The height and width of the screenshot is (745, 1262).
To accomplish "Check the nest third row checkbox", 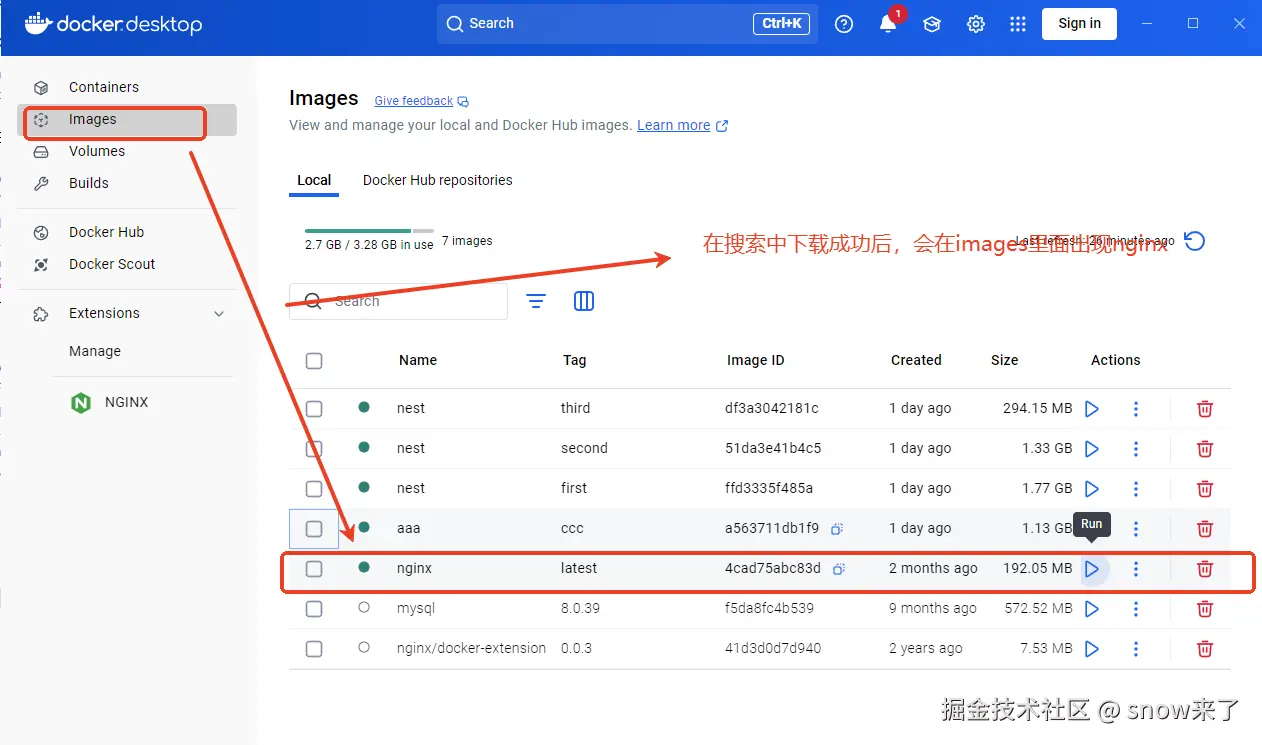I will tap(314, 409).
